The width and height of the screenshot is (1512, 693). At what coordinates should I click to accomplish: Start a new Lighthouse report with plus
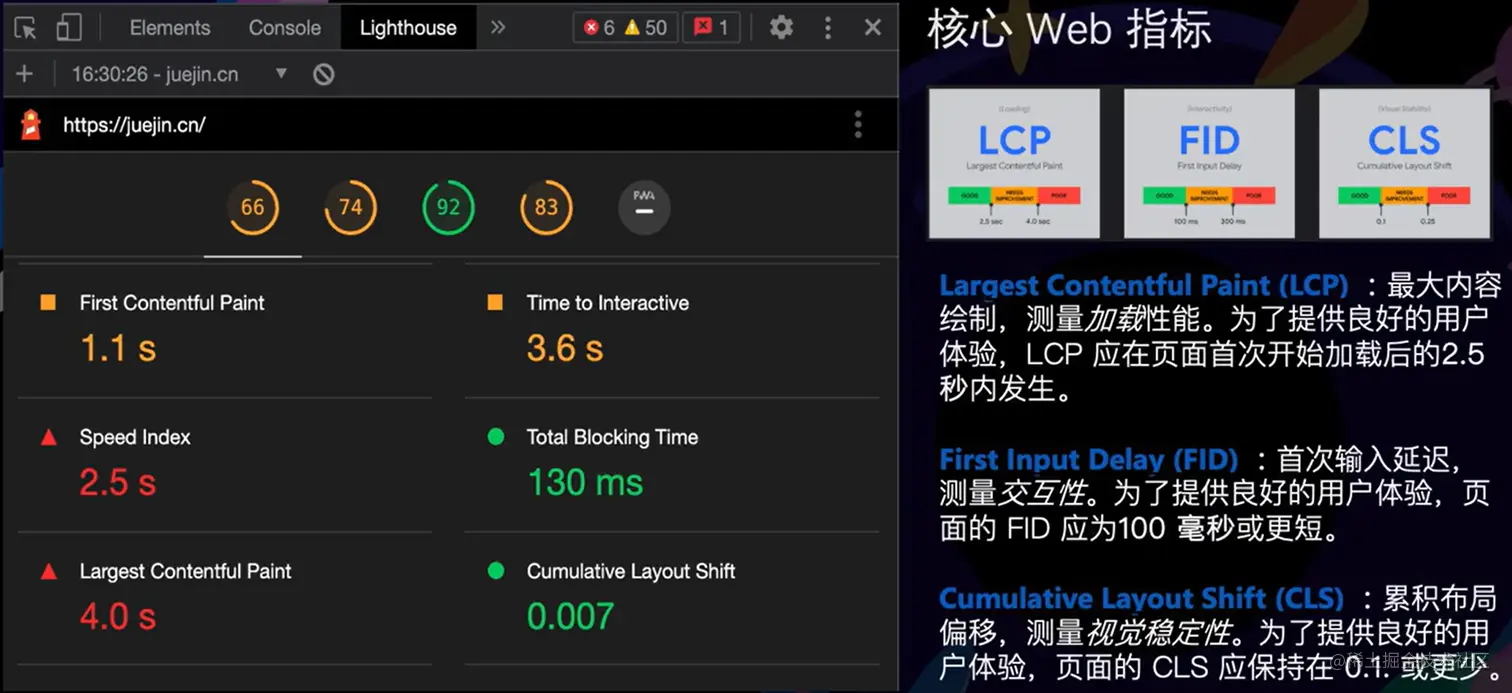point(24,74)
